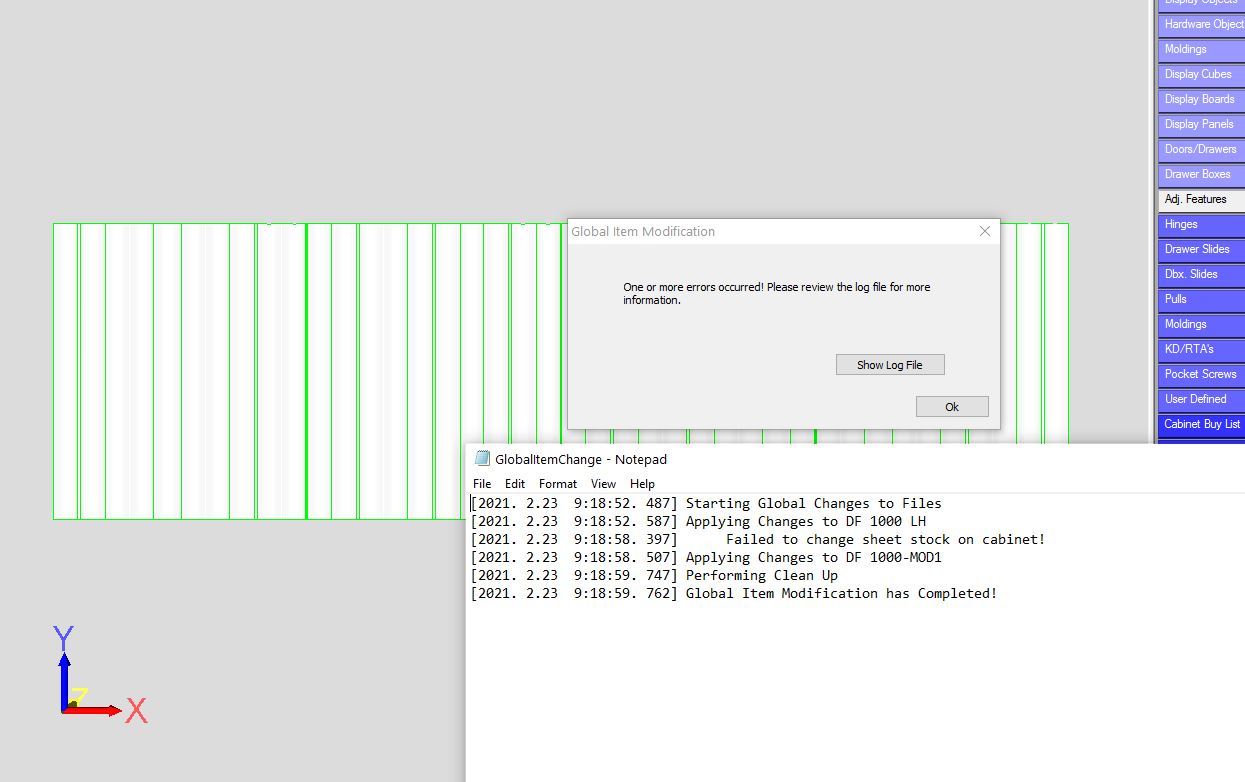The width and height of the screenshot is (1245, 782).
Task: Click the X axis label of the gizmo
Action: pos(136,711)
